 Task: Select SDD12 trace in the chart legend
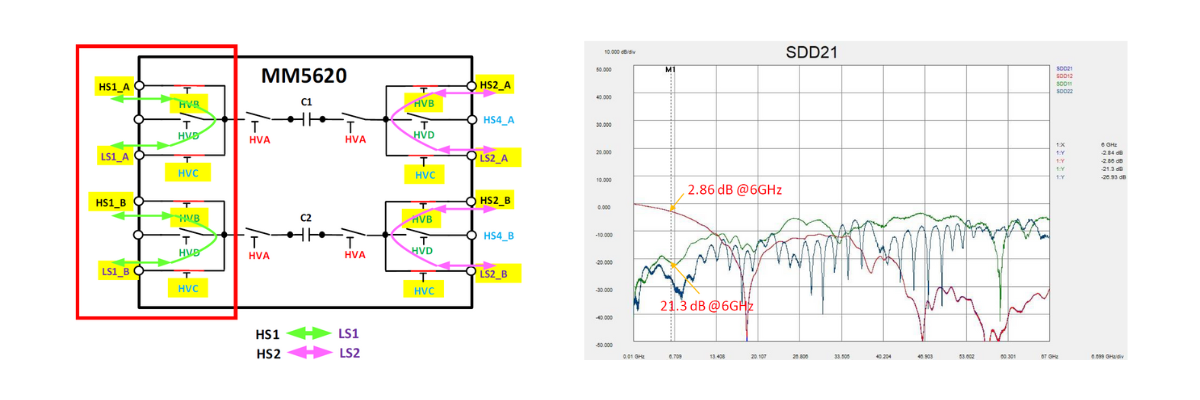coord(1065,76)
